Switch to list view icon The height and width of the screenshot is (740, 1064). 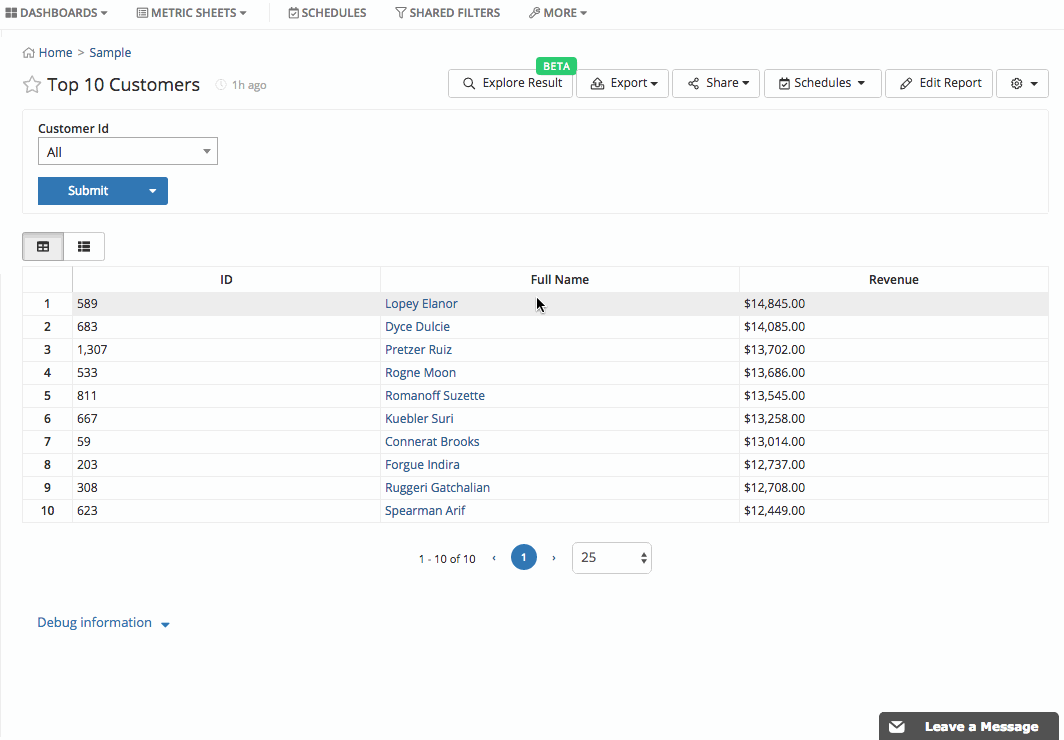click(x=84, y=247)
